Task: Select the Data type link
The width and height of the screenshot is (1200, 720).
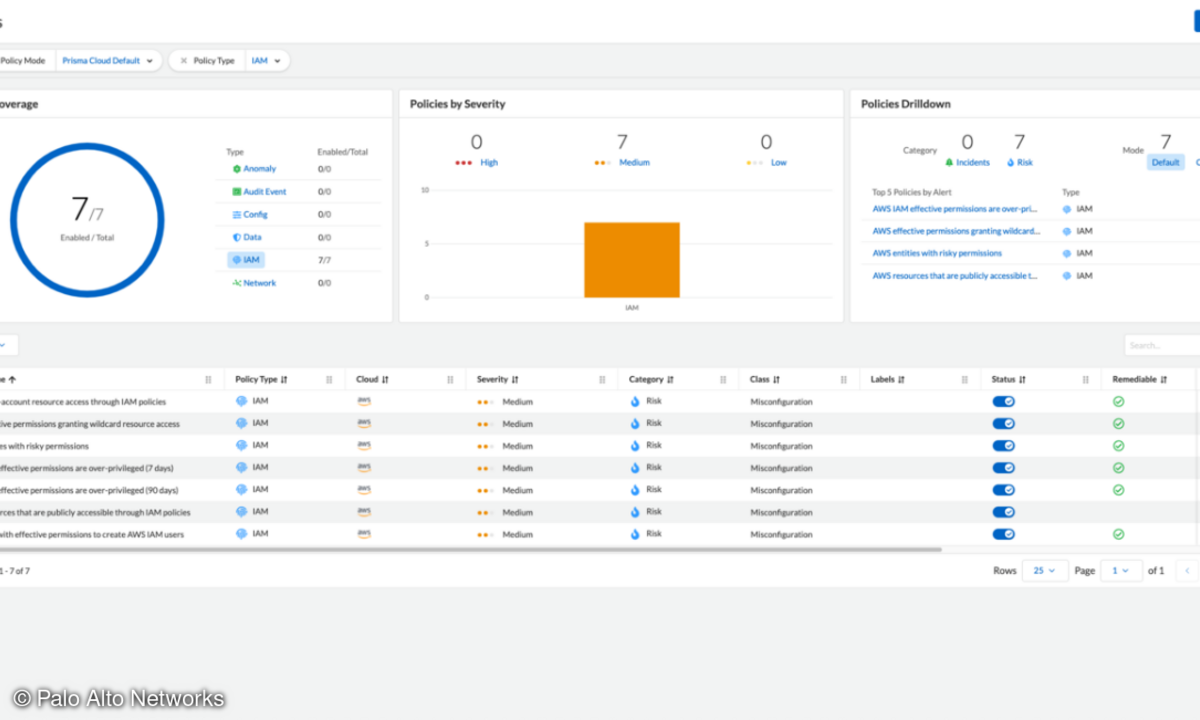Action: click(x=252, y=238)
